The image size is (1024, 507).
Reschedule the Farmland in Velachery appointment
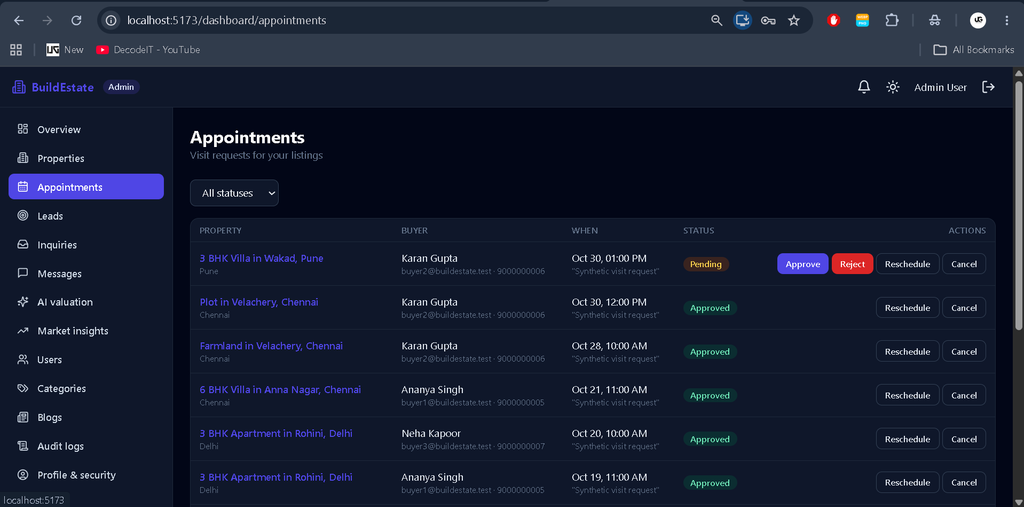click(x=908, y=352)
